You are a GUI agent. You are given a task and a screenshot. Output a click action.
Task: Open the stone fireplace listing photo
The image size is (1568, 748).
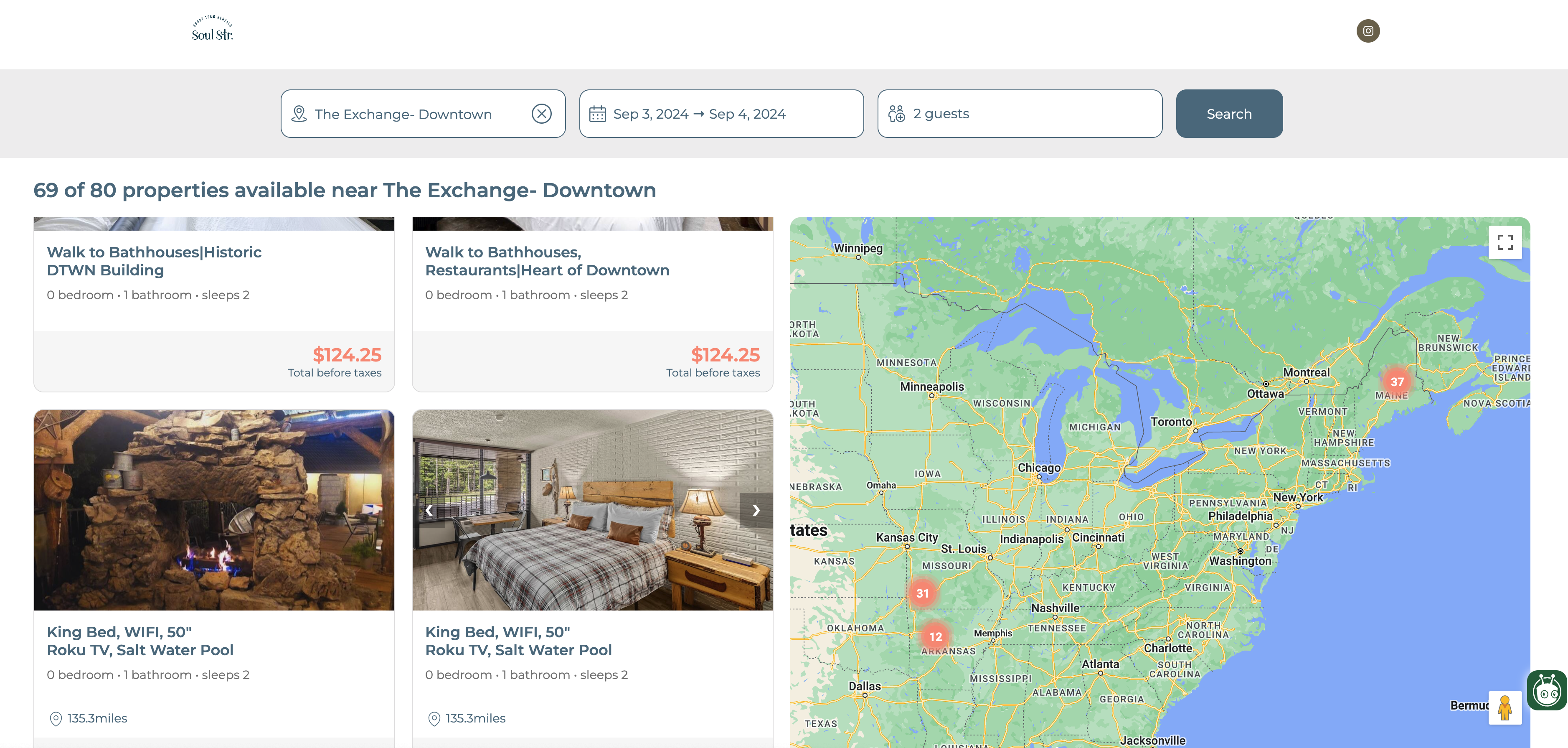214,511
